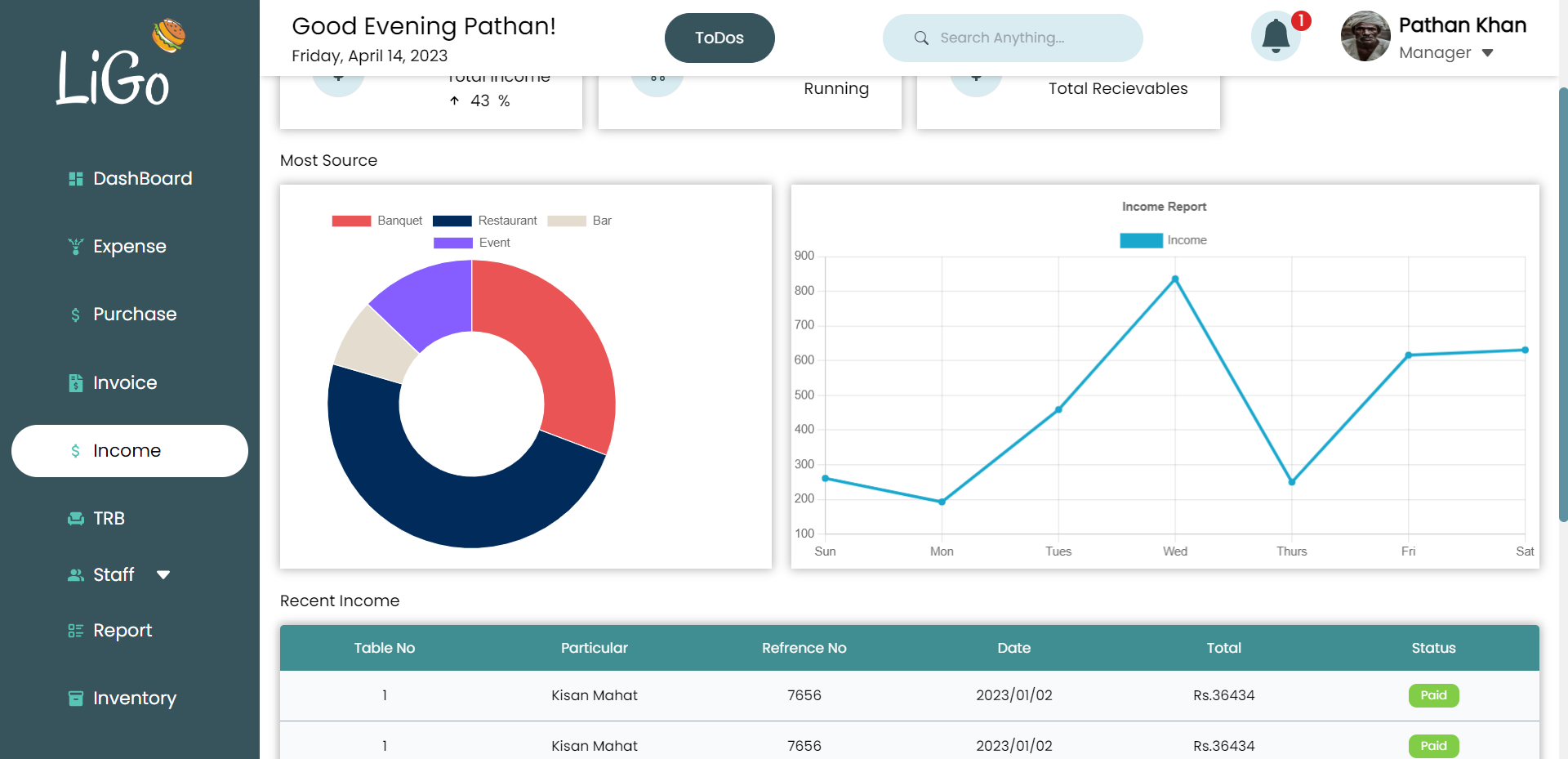
Task: Open the Manager profile dropdown arrow
Action: [1487, 53]
